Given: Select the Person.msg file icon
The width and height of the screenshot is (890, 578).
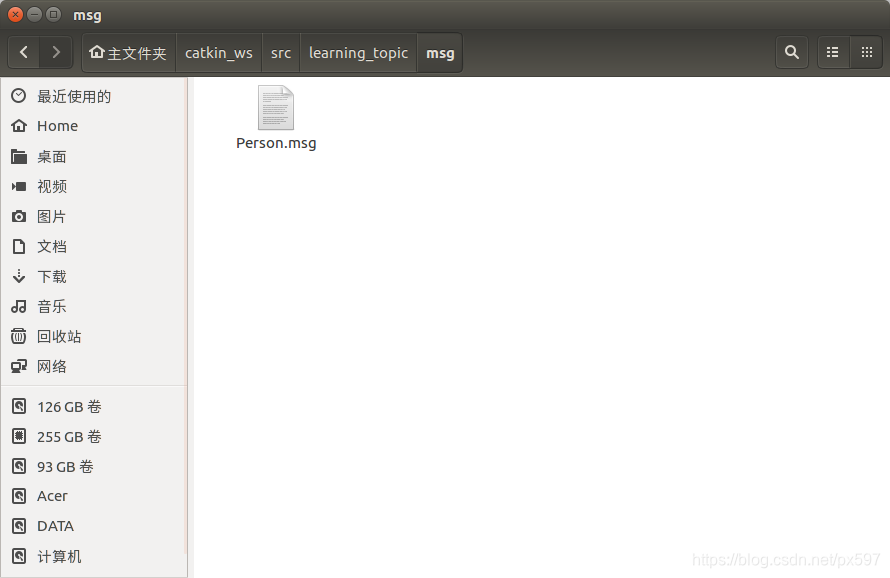Looking at the screenshot, I should 276,107.
